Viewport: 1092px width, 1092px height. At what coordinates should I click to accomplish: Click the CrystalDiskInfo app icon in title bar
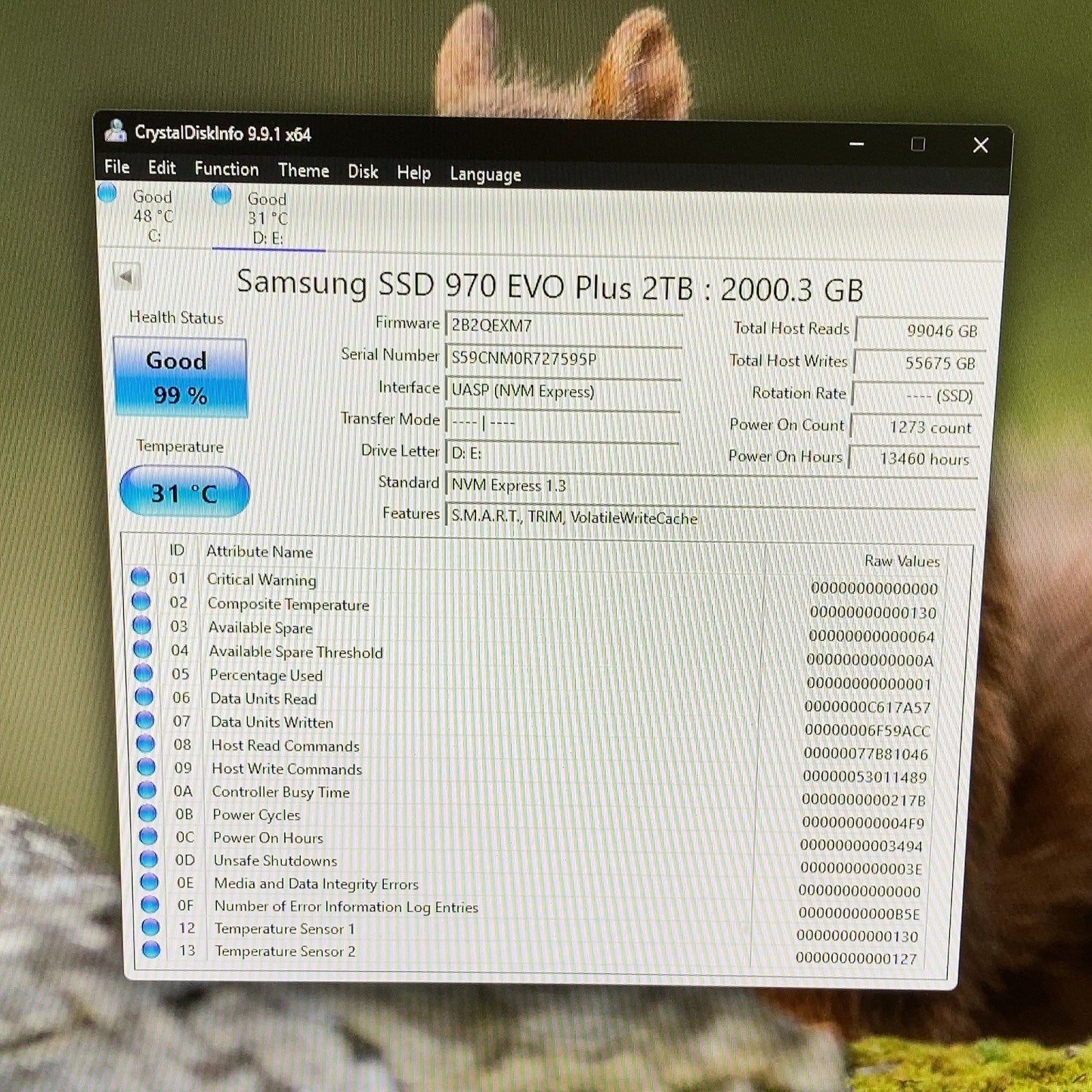tap(116, 131)
